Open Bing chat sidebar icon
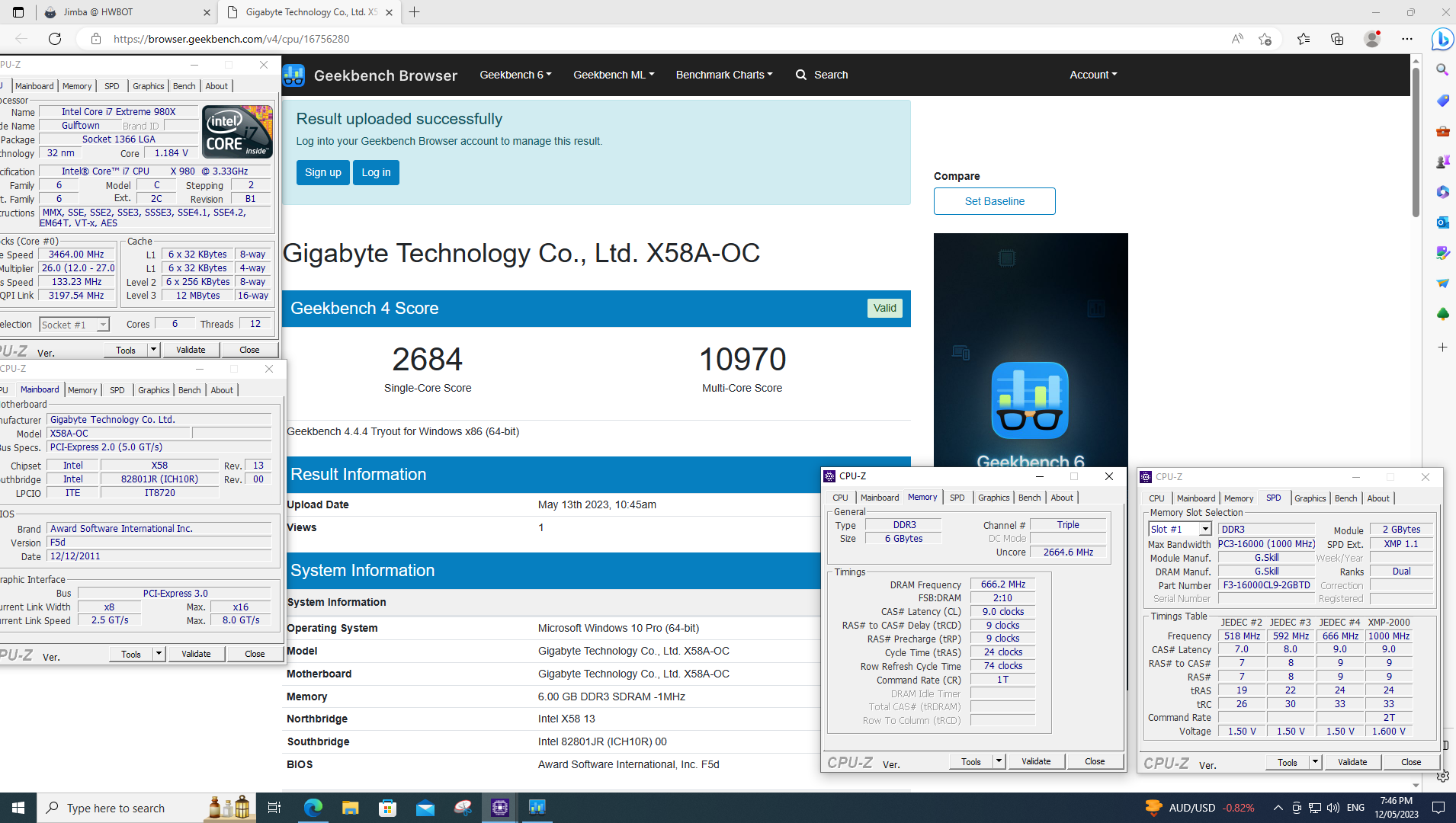Image resolution: width=1456 pixels, height=823 pixels. (x=1442, y=39)
